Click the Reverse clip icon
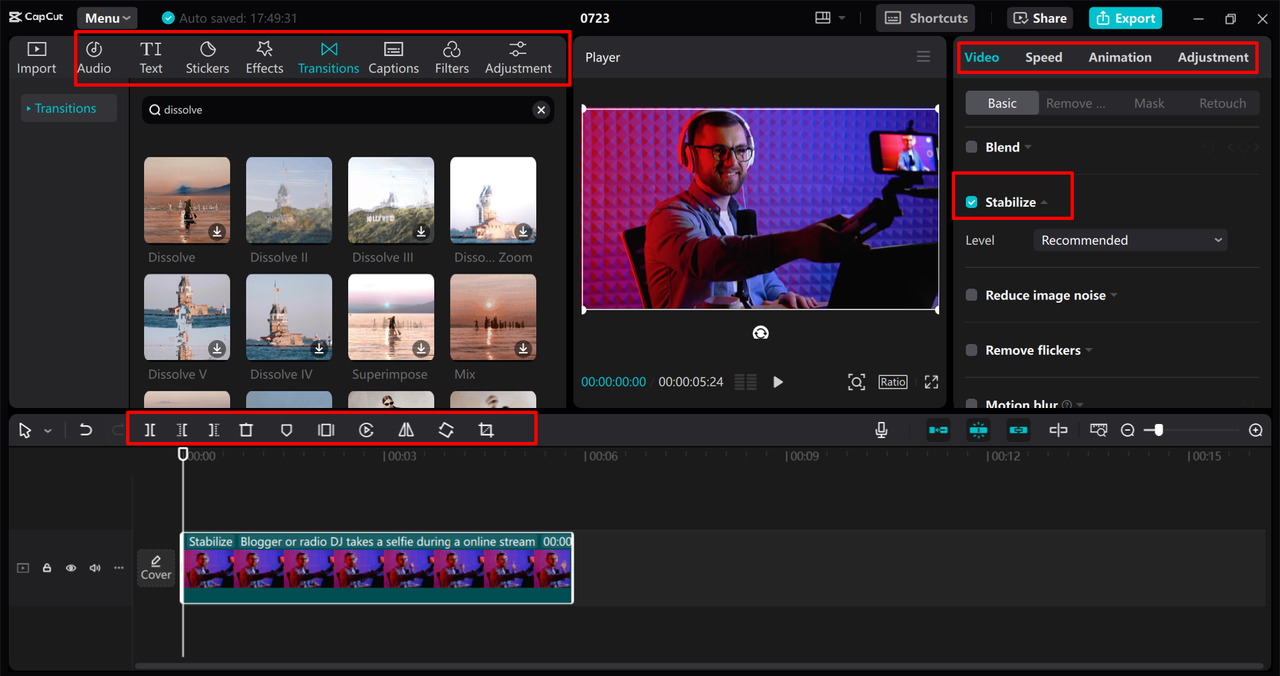 [367, 430]
